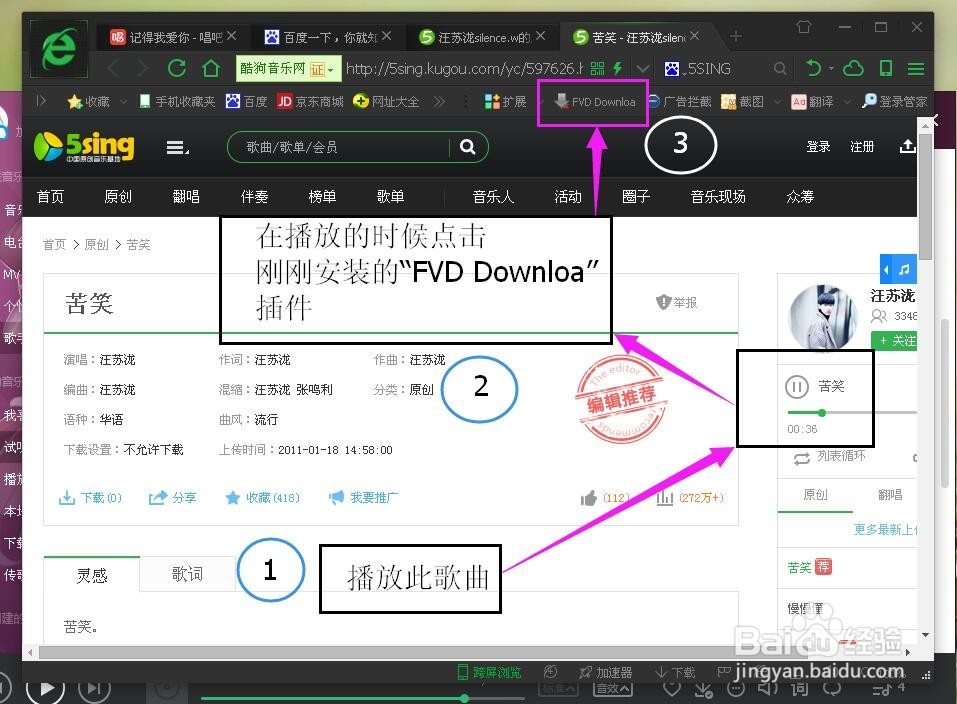Image resolution: width=957 pixels, height=704 pixels.
Task: Open the 网址大全 bookmark
Action: (x=386, y=101)
